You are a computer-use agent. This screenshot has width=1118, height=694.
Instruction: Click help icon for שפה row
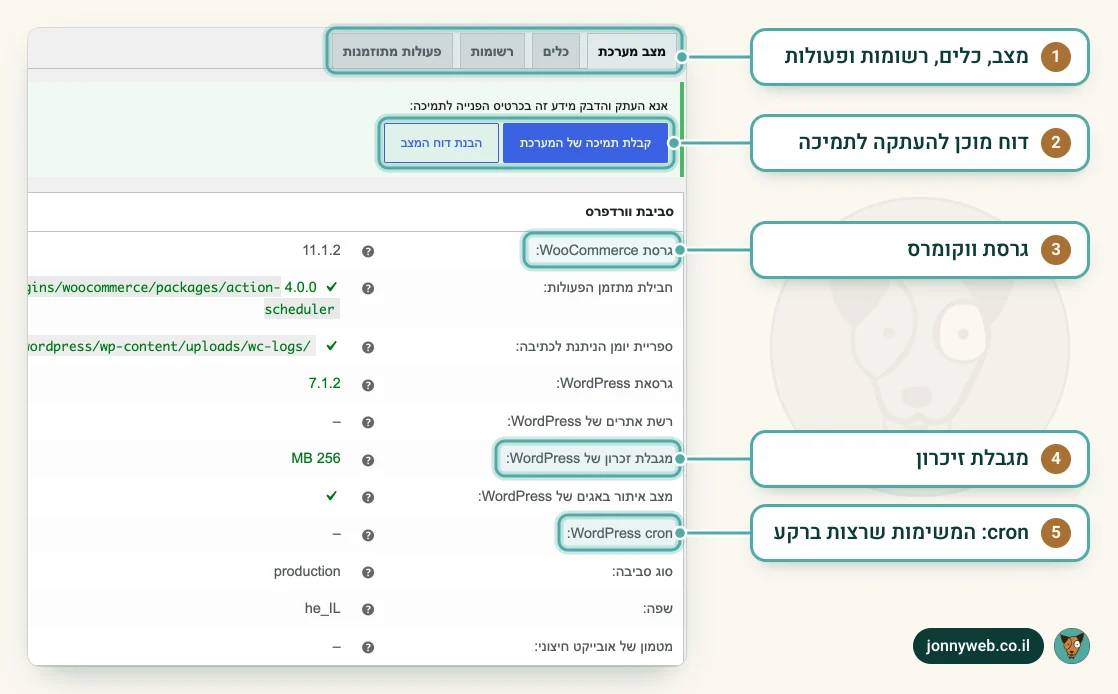[368, 609]
